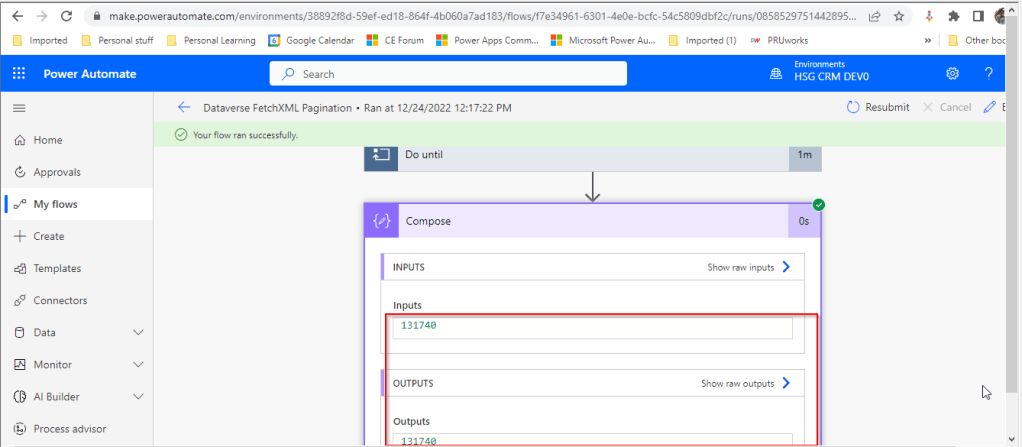Open the Power Automate app launcher waffle

point(19,74)
